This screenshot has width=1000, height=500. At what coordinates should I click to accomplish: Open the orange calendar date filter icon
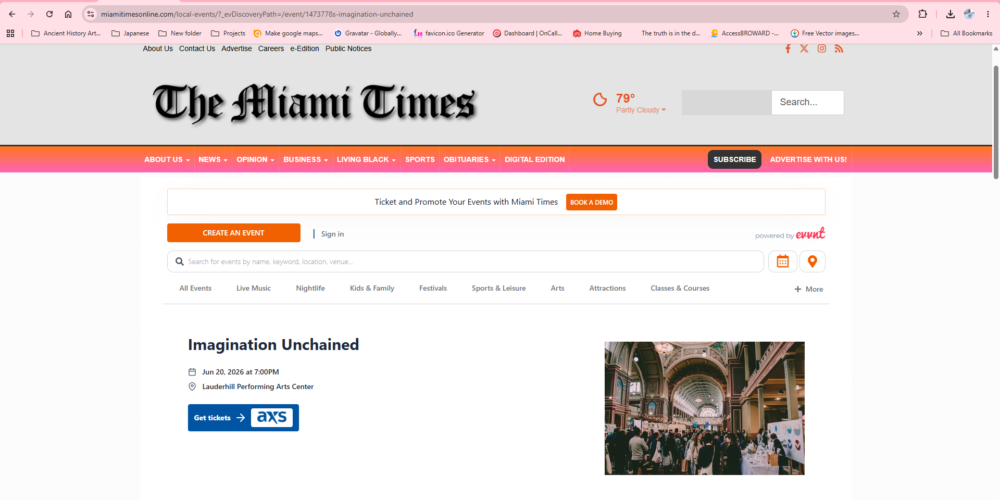point(783,261)
